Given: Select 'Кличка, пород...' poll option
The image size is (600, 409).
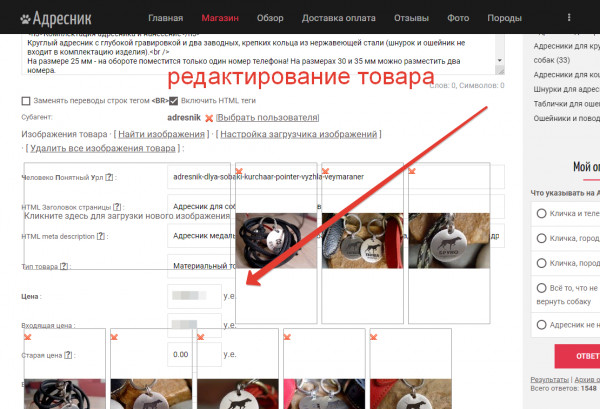Looking at the screenshot, I should click(x=541, y=263).
